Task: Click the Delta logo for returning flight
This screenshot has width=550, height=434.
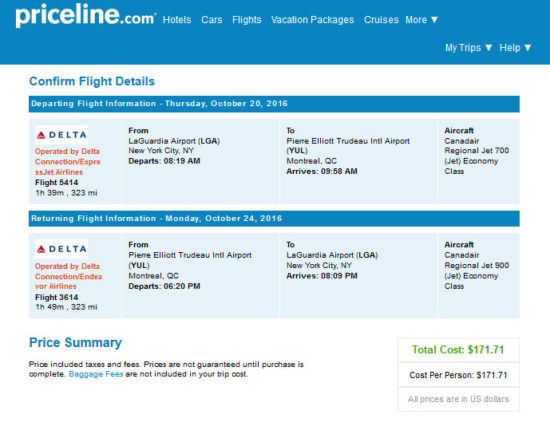Action: [x=61, y=249]
